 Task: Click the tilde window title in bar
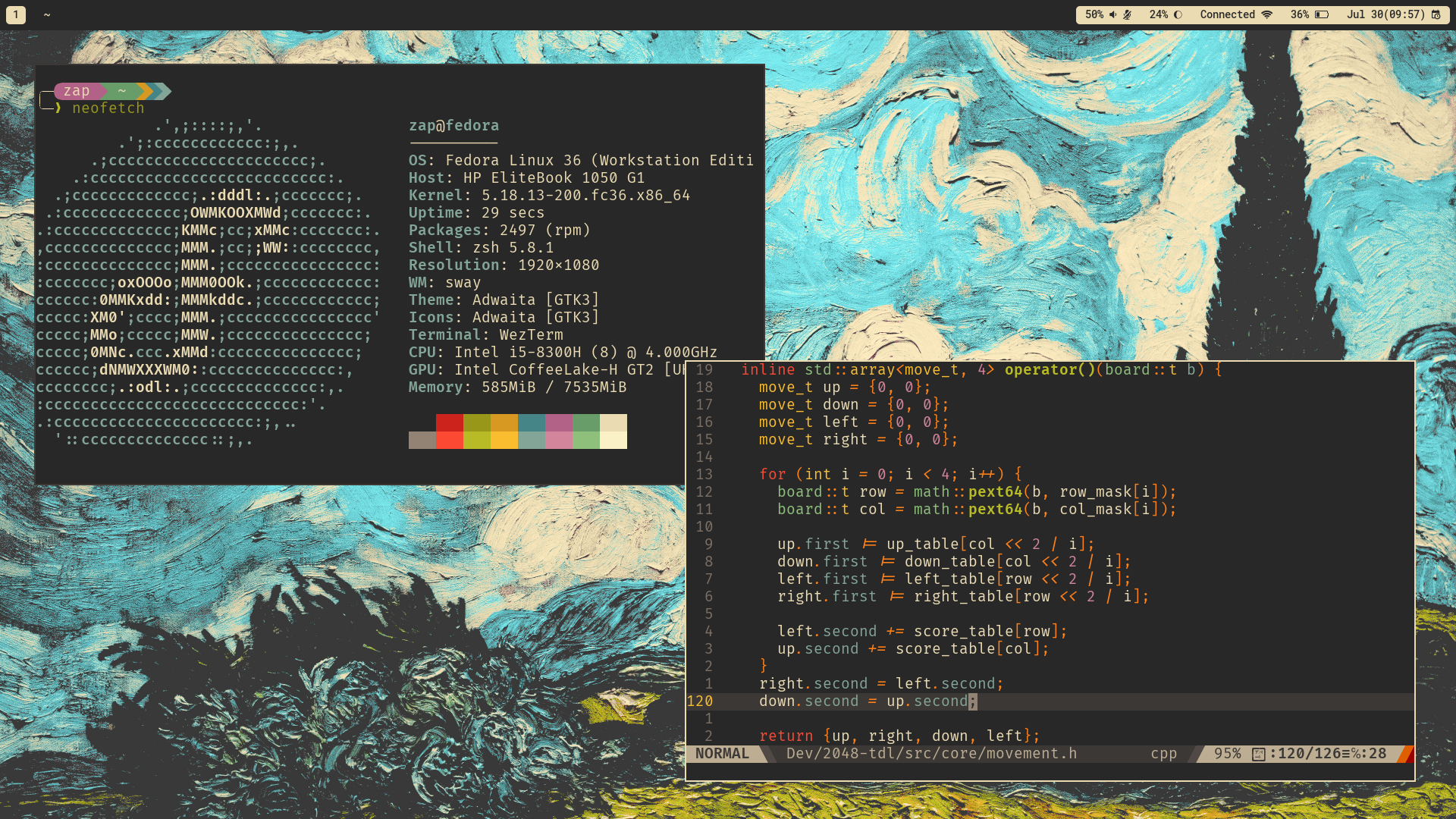[47, 14]
